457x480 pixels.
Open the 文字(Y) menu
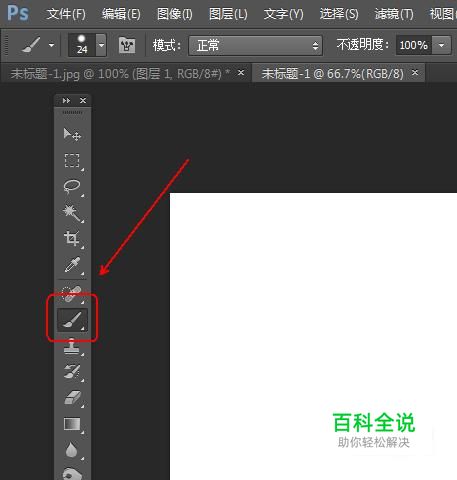pyautogui.click(x=284, y=14)
